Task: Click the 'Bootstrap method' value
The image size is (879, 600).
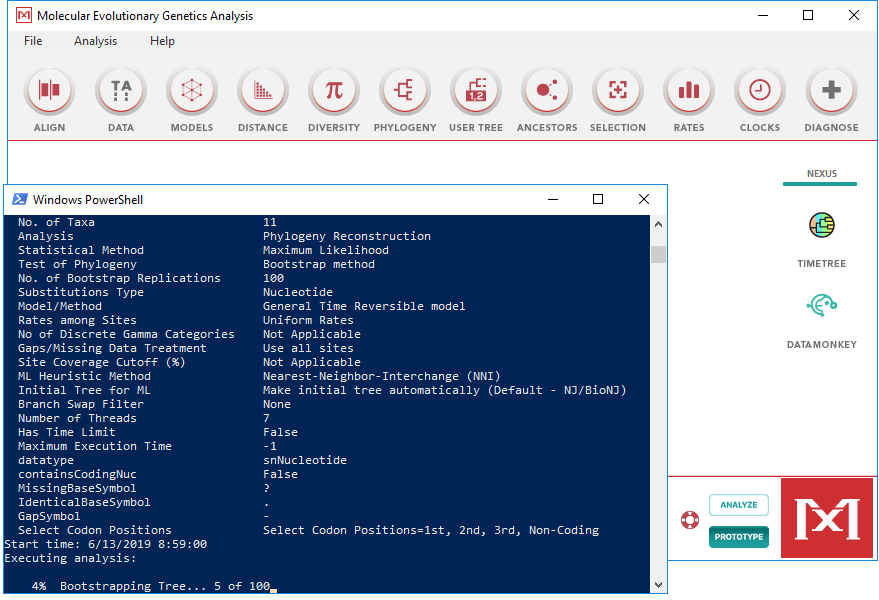Action: pos(319,264)
